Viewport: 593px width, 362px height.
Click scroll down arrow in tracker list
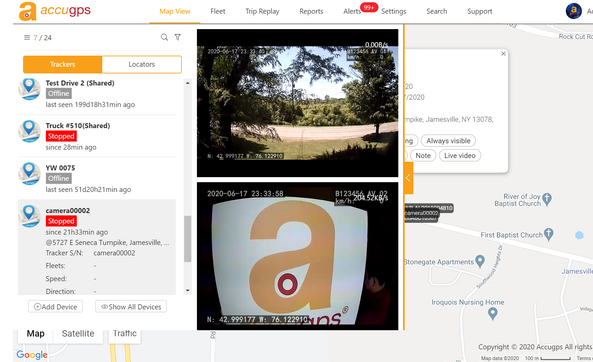tap(188, 291)
